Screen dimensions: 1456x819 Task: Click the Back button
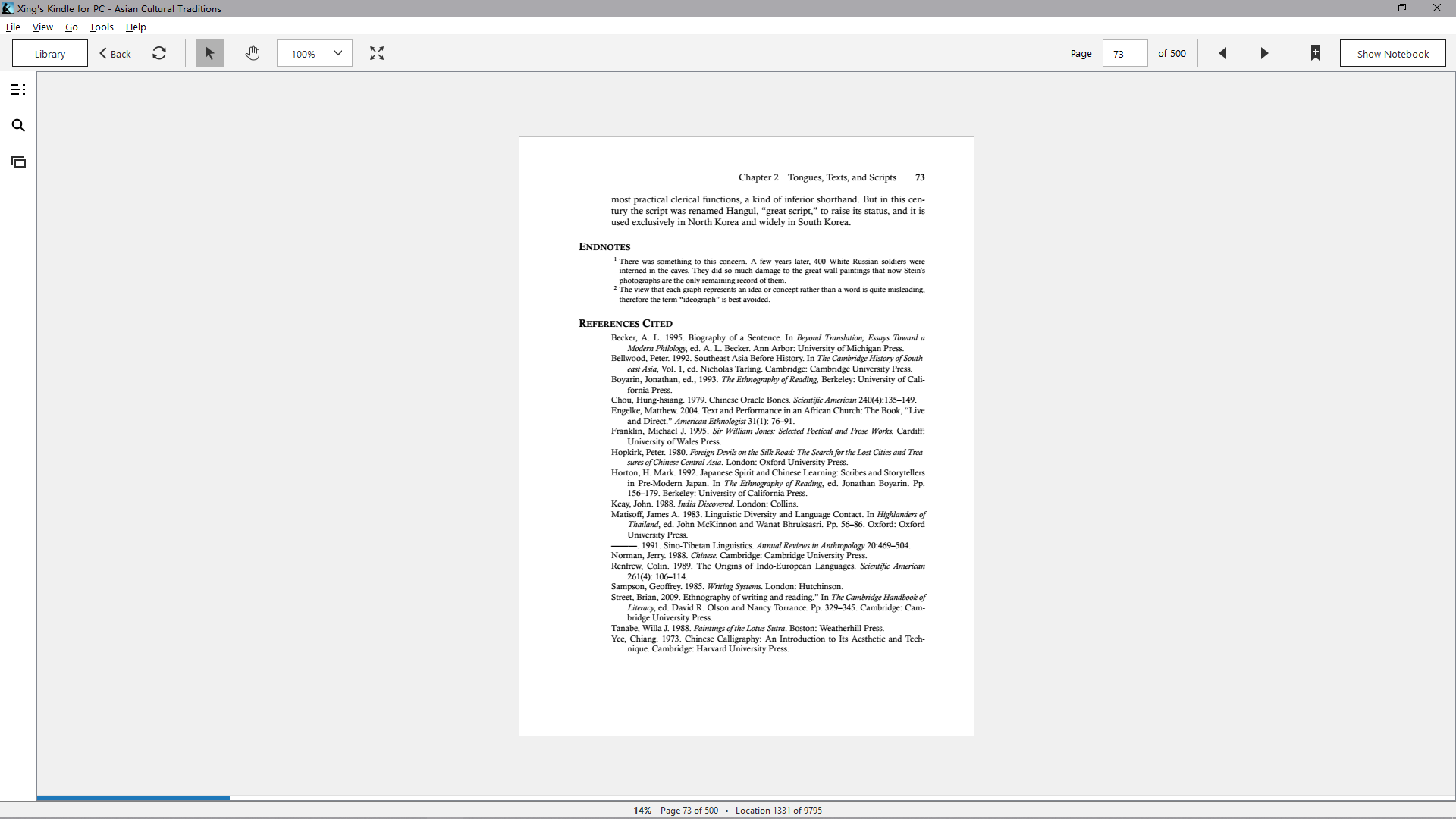115,53
